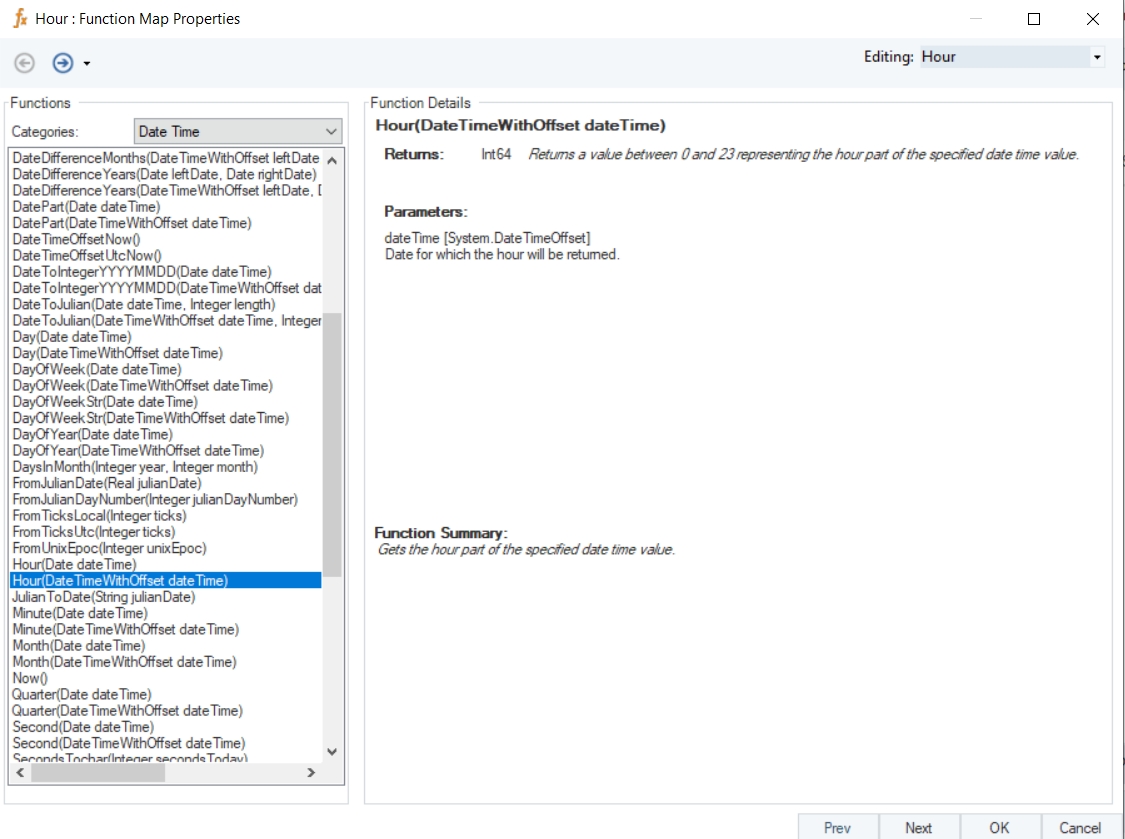Confirm with the OK button

tap(999, 827)
